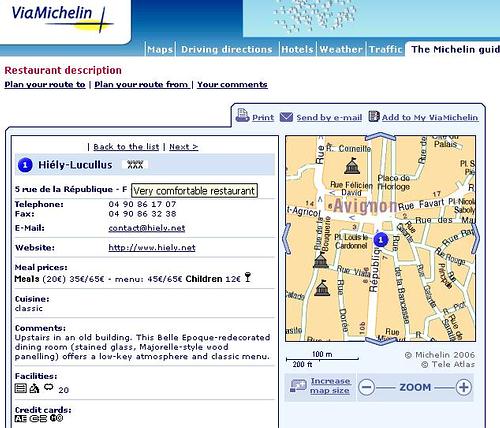Click the Increase map size link
The height and width of the screenshot is (428, 500).
330,386
